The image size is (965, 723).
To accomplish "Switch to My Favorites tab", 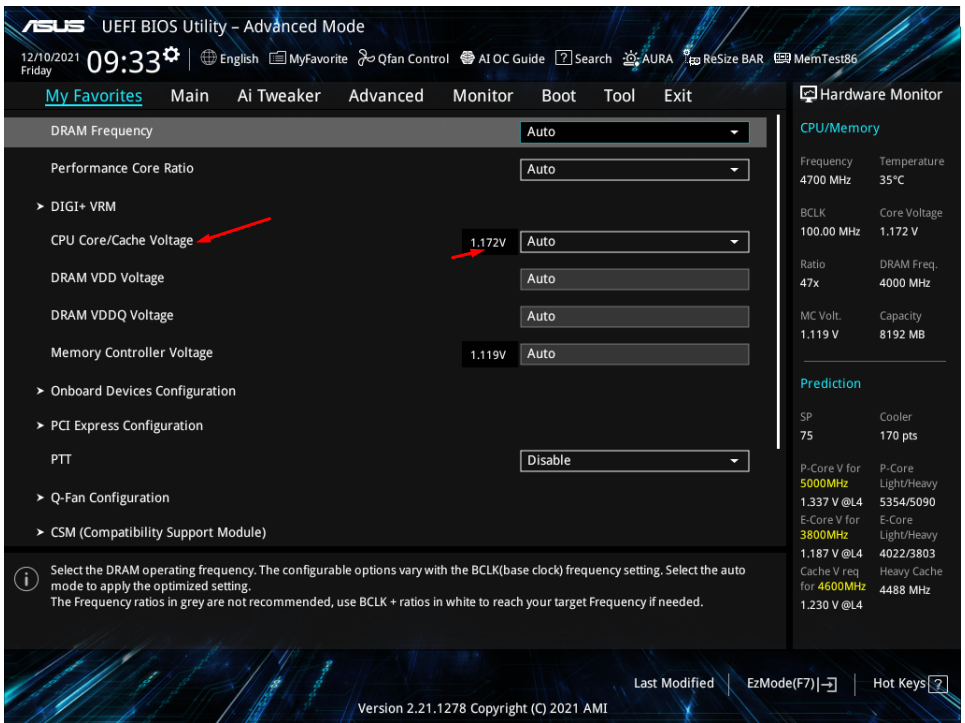I will click(x=94, y=96).
